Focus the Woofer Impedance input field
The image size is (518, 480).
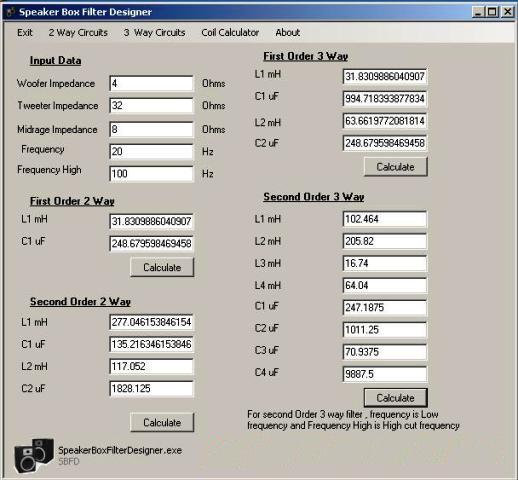click(x=151, y=83)
